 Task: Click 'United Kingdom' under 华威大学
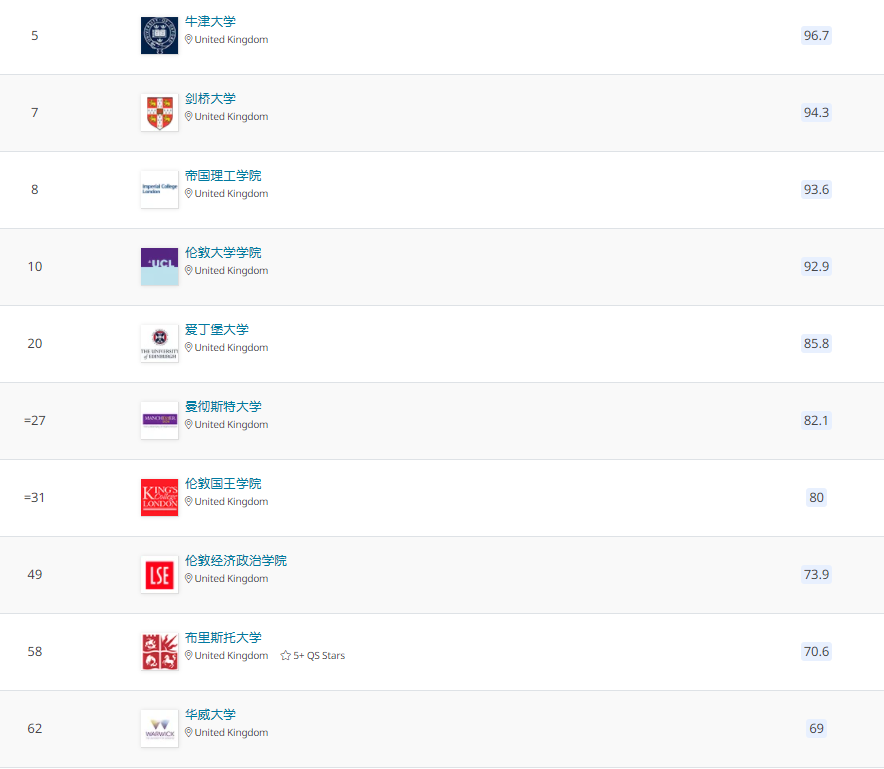tap(231, 732)
